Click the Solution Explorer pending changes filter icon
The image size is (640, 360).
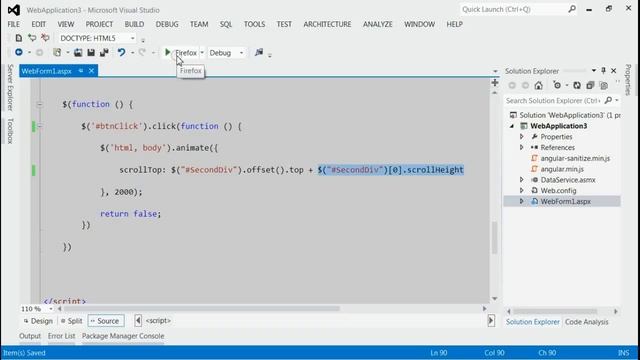[557, 85]
